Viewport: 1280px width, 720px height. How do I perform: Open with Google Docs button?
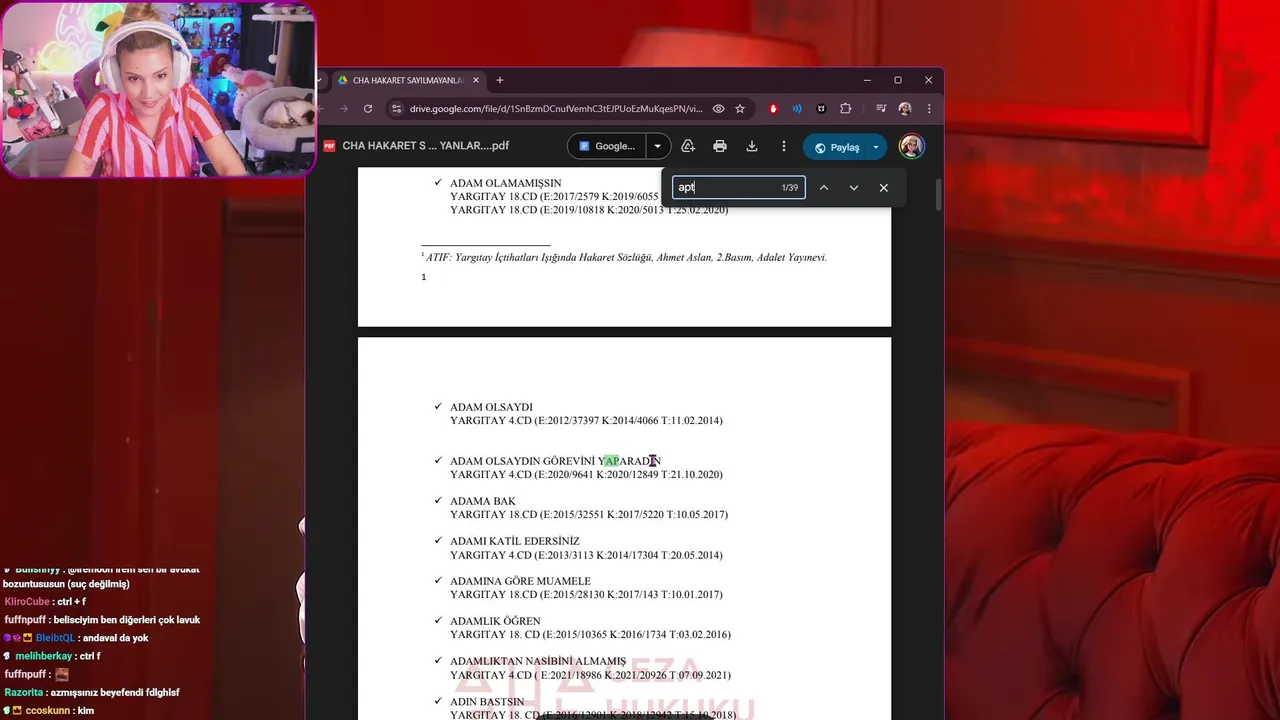[607, 146]
